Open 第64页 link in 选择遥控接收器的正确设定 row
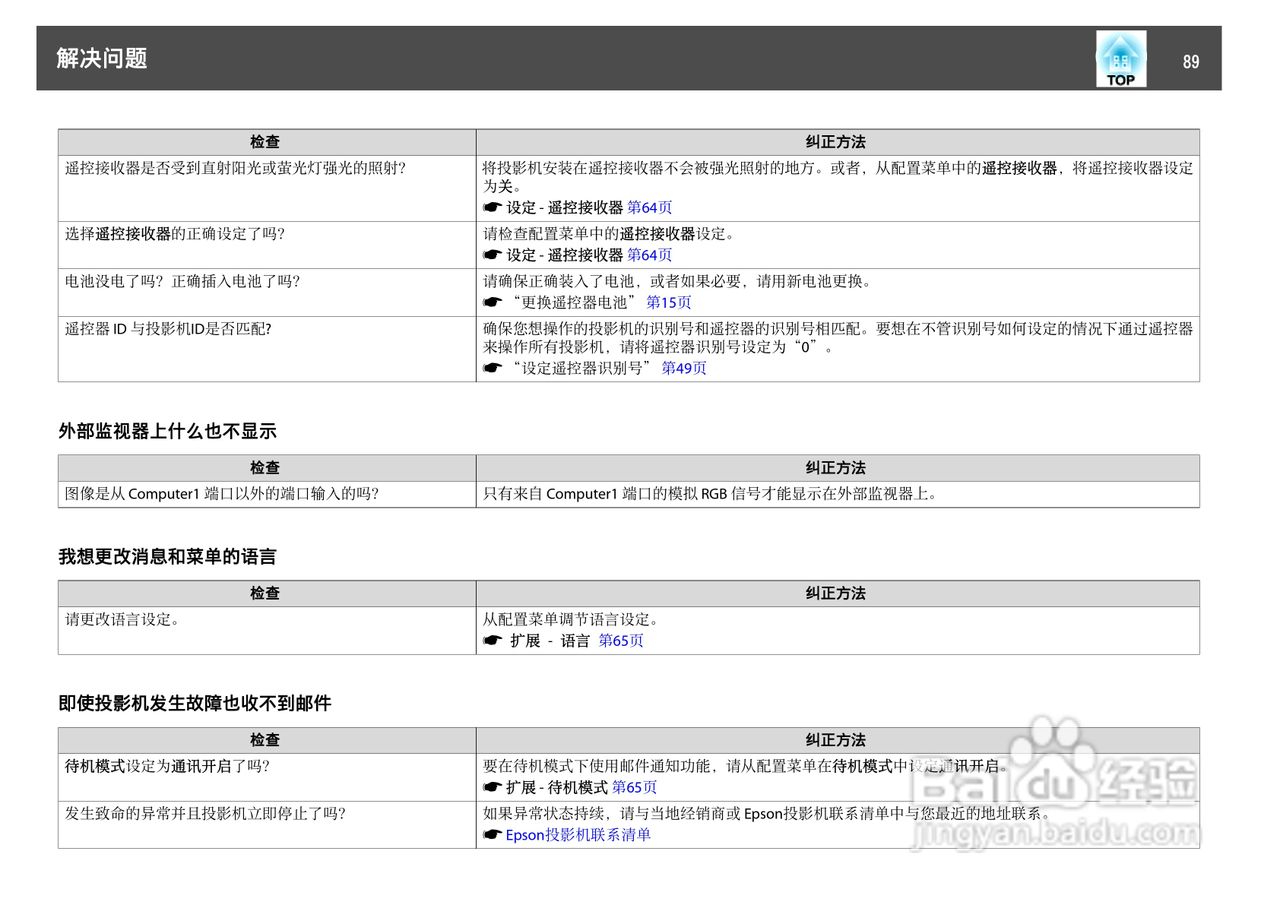The height and width of the screenshot is (905, 1280). click(x=649, y=255)
